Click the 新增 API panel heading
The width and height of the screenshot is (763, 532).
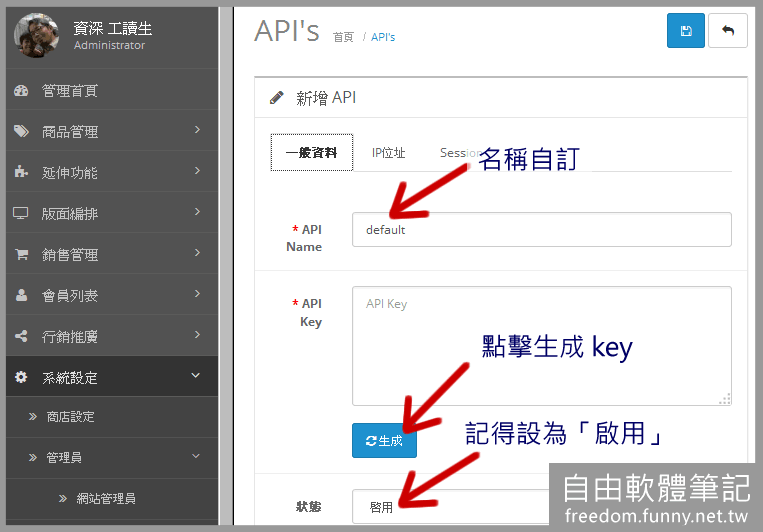coord(326,98)
